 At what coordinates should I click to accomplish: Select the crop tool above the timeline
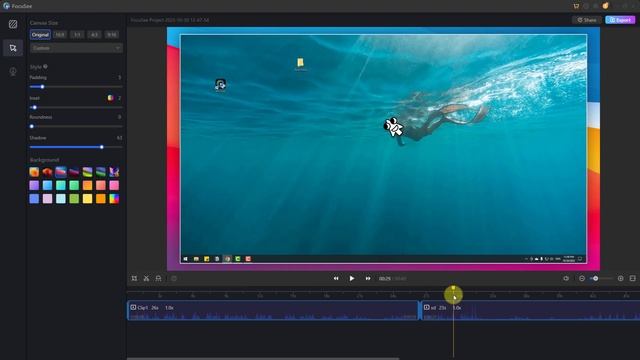(134, 278)
